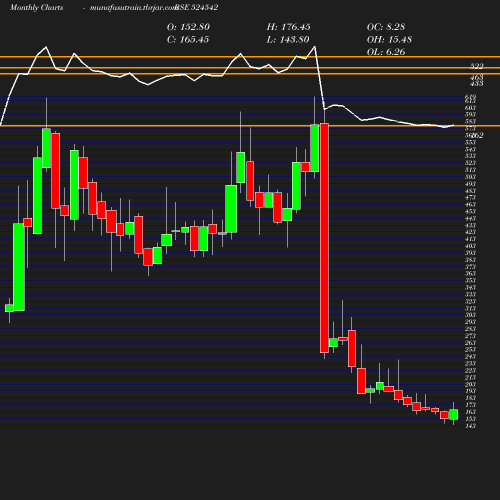Image resolution: width=500 pixels, height=500 pixels.
Task: Click the price axis label '553'
Action: point(470,142)
